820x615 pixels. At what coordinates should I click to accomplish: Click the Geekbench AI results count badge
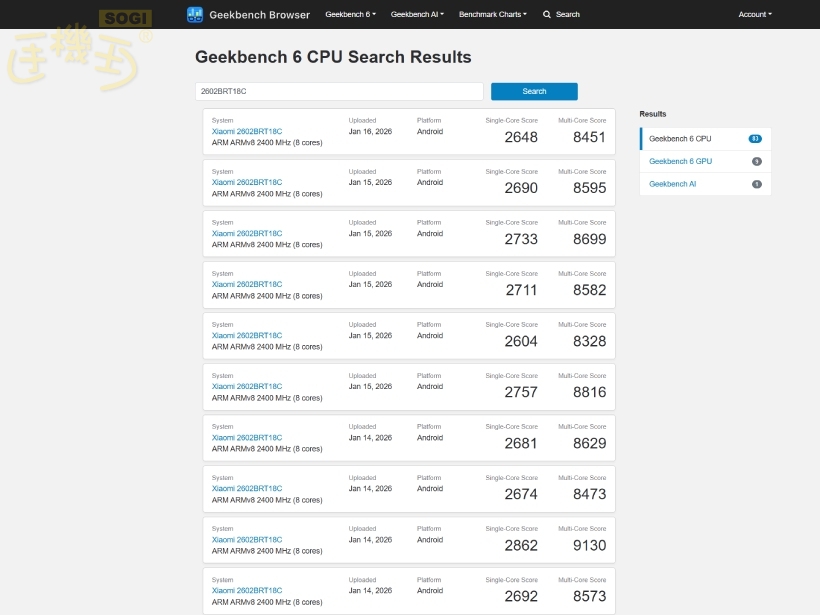[x=756, y=184]
